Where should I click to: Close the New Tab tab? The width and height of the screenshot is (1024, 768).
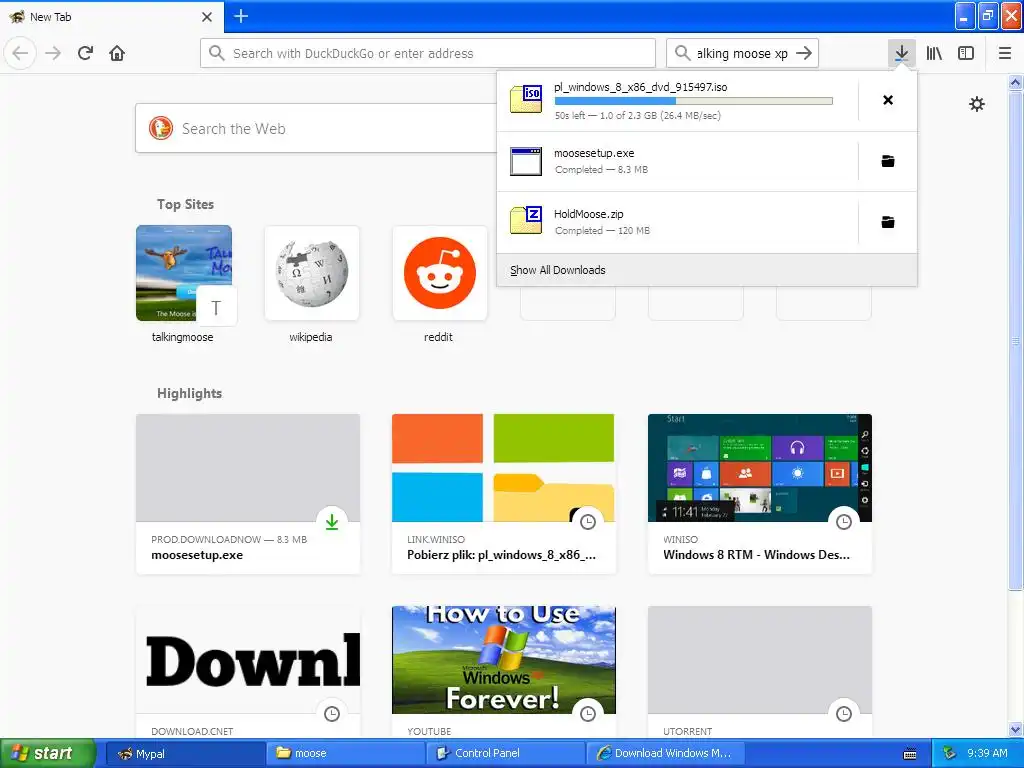207,17
